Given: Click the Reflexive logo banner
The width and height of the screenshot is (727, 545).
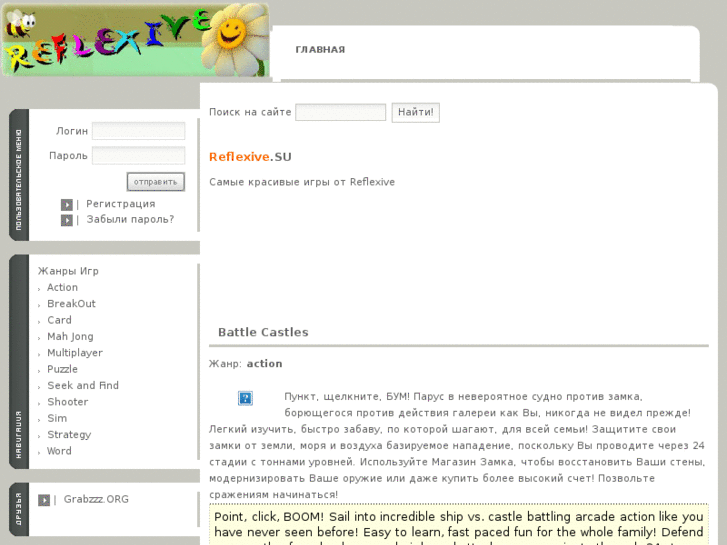Looking at the screenshot, I should pyautogui.click(x=135, y=40).
